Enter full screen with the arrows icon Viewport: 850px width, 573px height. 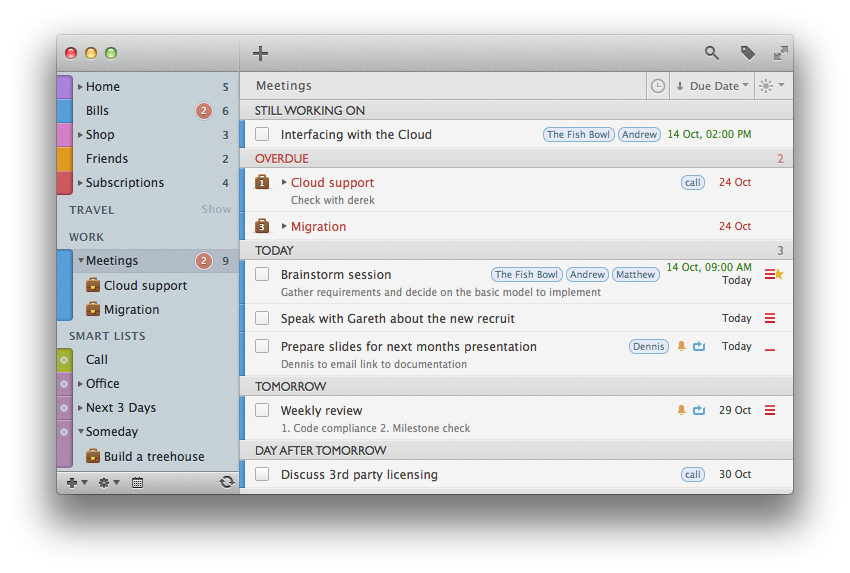(x=781, y=53)
